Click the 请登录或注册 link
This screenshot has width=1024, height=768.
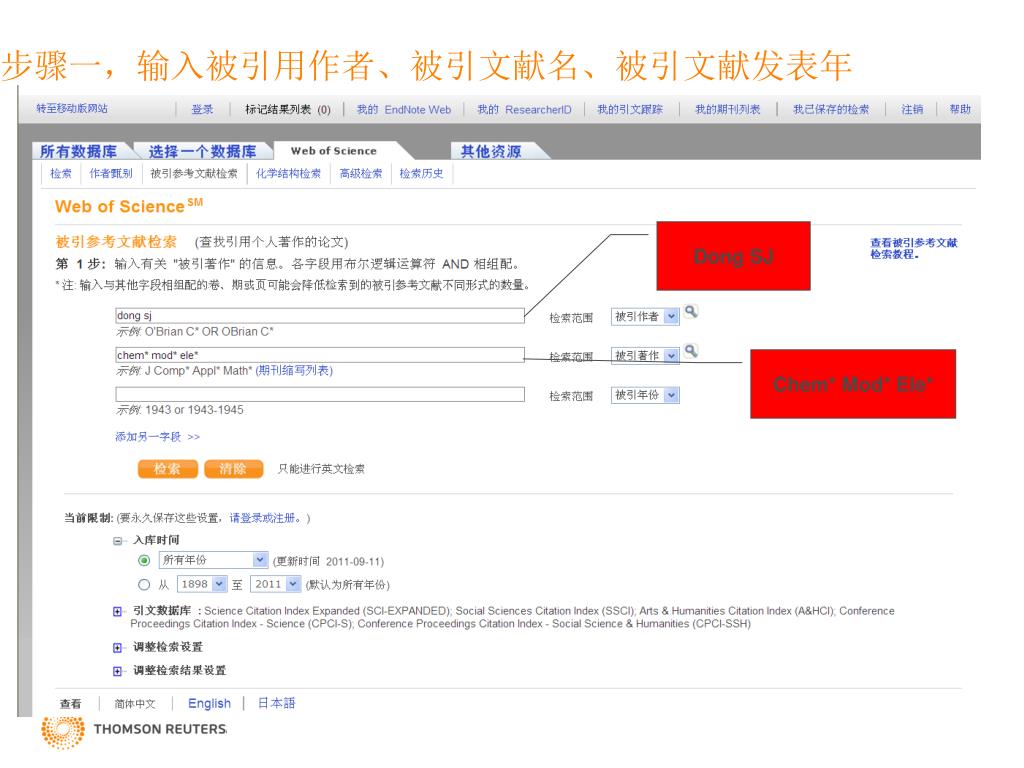265,518
